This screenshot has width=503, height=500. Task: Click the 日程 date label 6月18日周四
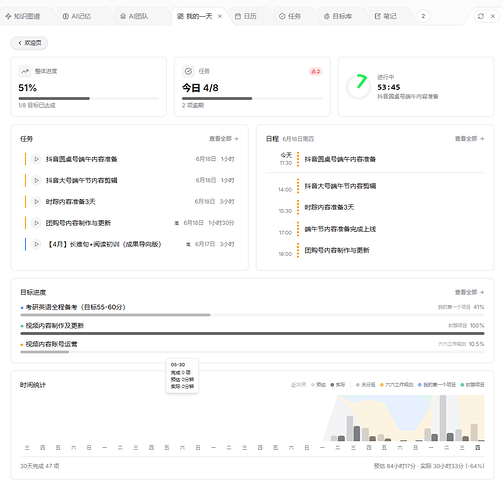[298, 139]
